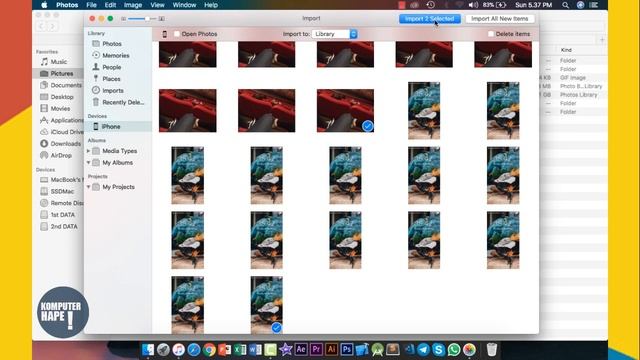This screenshot has height=360, width=640.
Task: Open PowerPoint from the Dock
Action: pyautogui.click(x=224, y=349)
